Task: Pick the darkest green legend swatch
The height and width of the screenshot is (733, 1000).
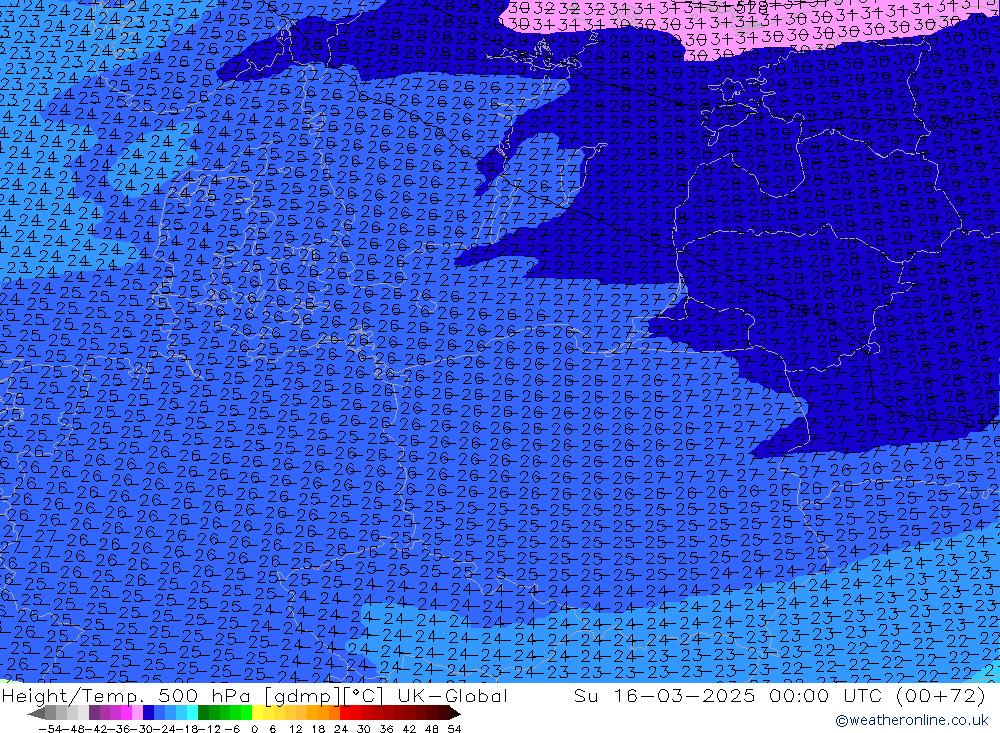Action: pyautogui.click(x=203, y=713)
